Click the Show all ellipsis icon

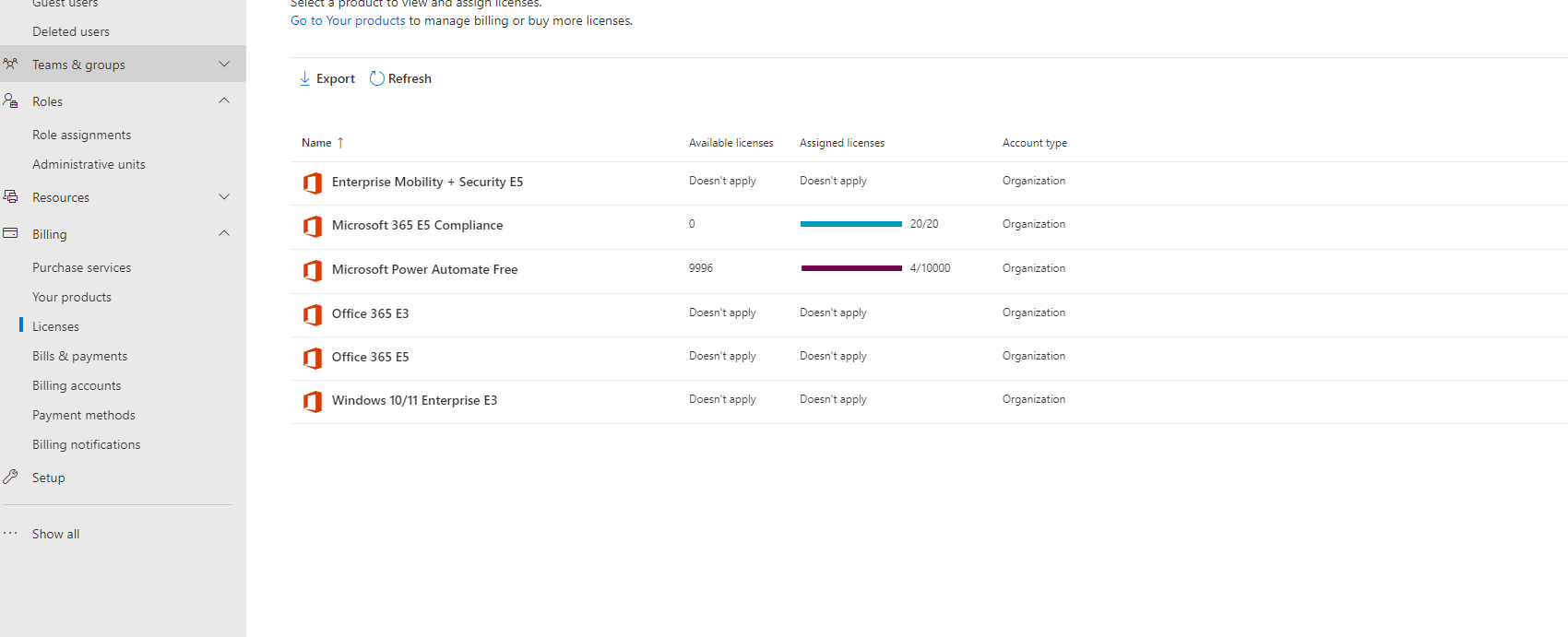pos(10,533)
